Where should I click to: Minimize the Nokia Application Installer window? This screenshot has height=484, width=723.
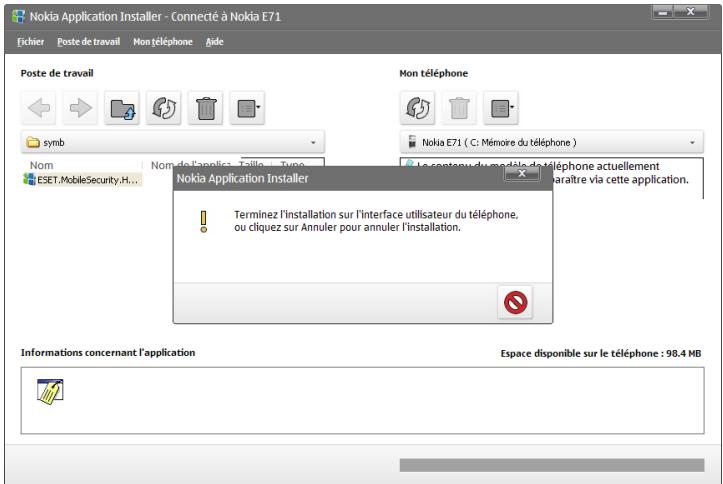663,12
